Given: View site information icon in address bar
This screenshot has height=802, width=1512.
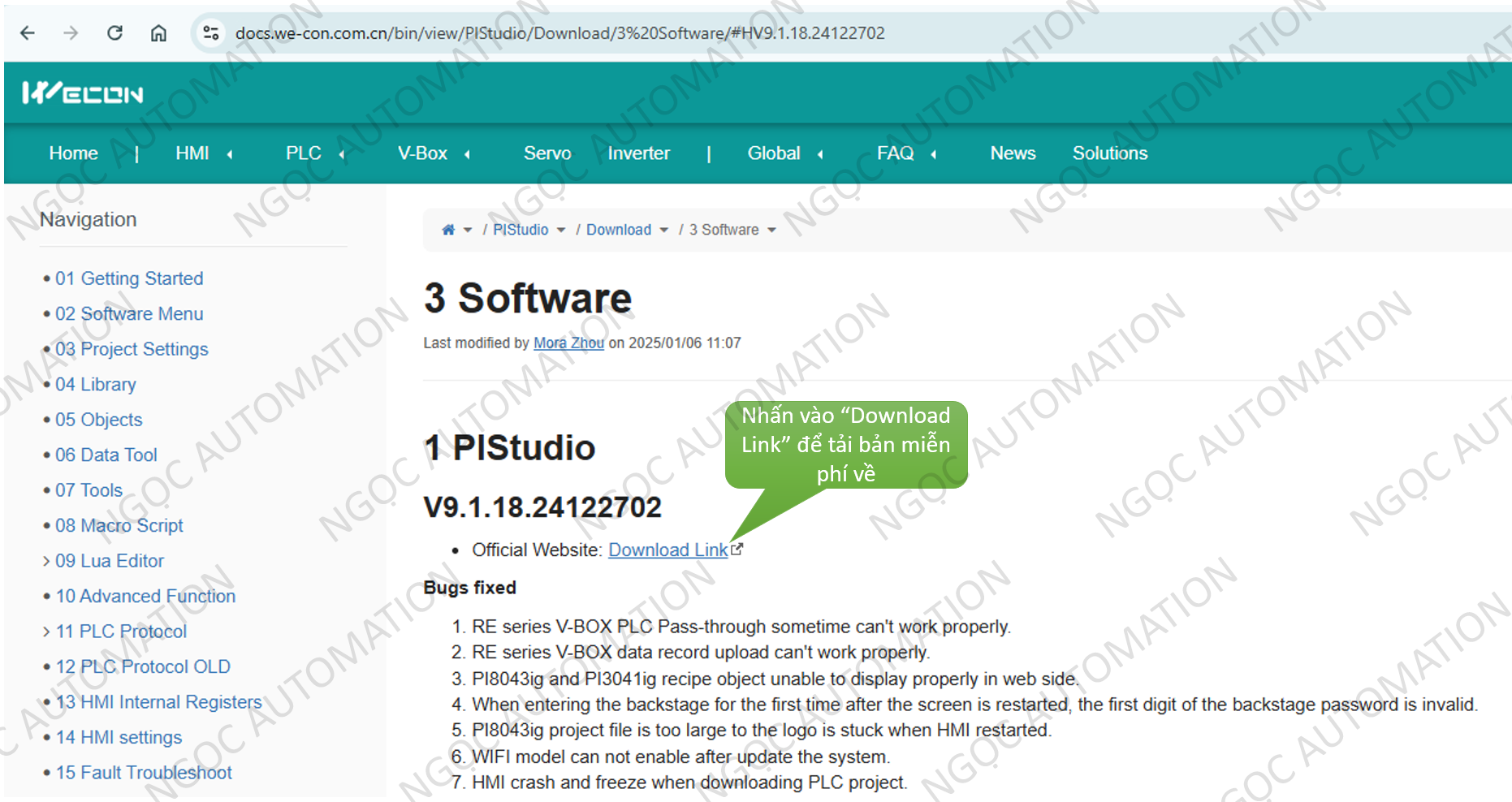Looking at the screenshot, I should click(x=211, y=33).
